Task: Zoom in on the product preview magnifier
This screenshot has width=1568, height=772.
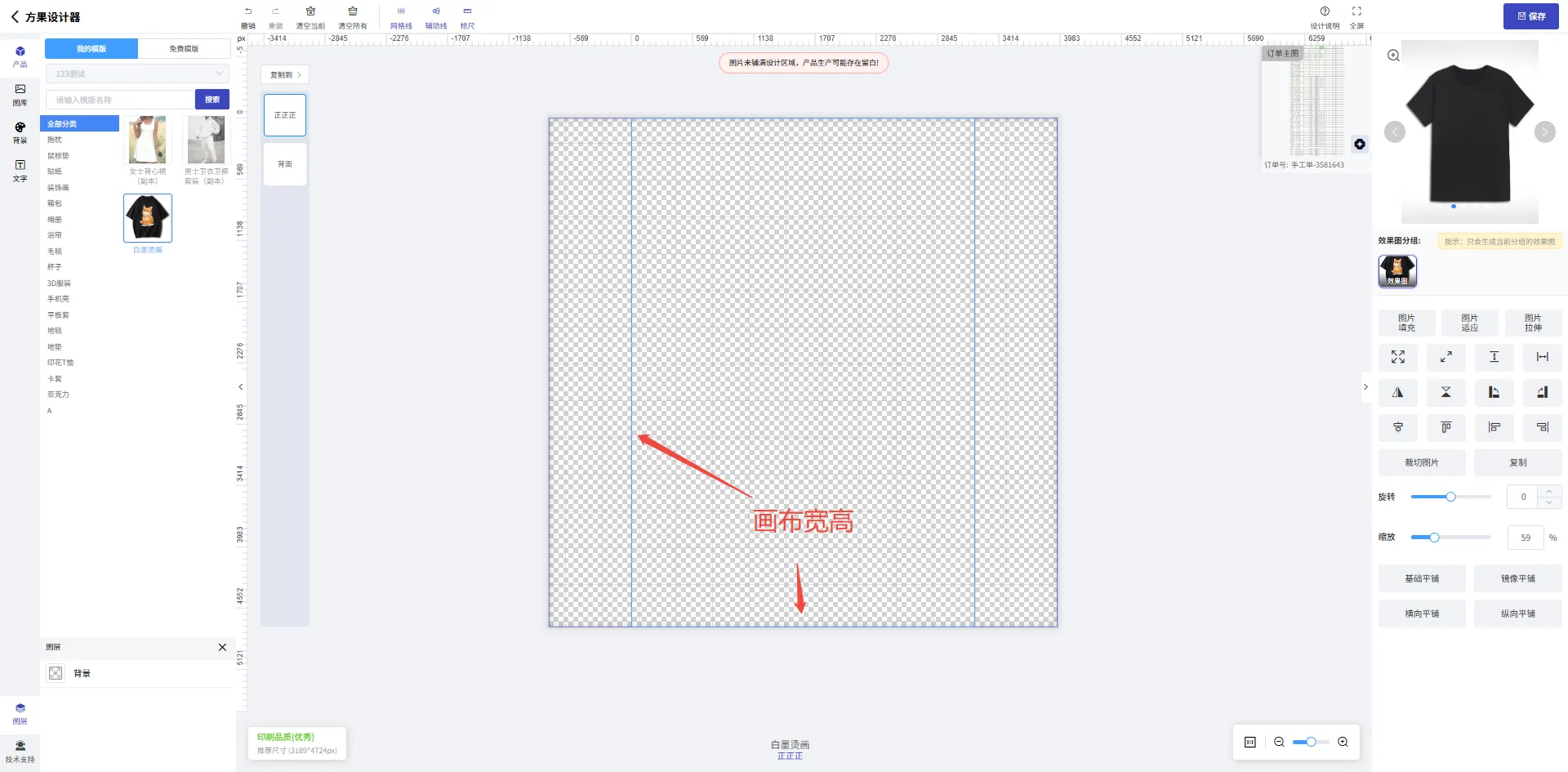Action: point(1393,56)
